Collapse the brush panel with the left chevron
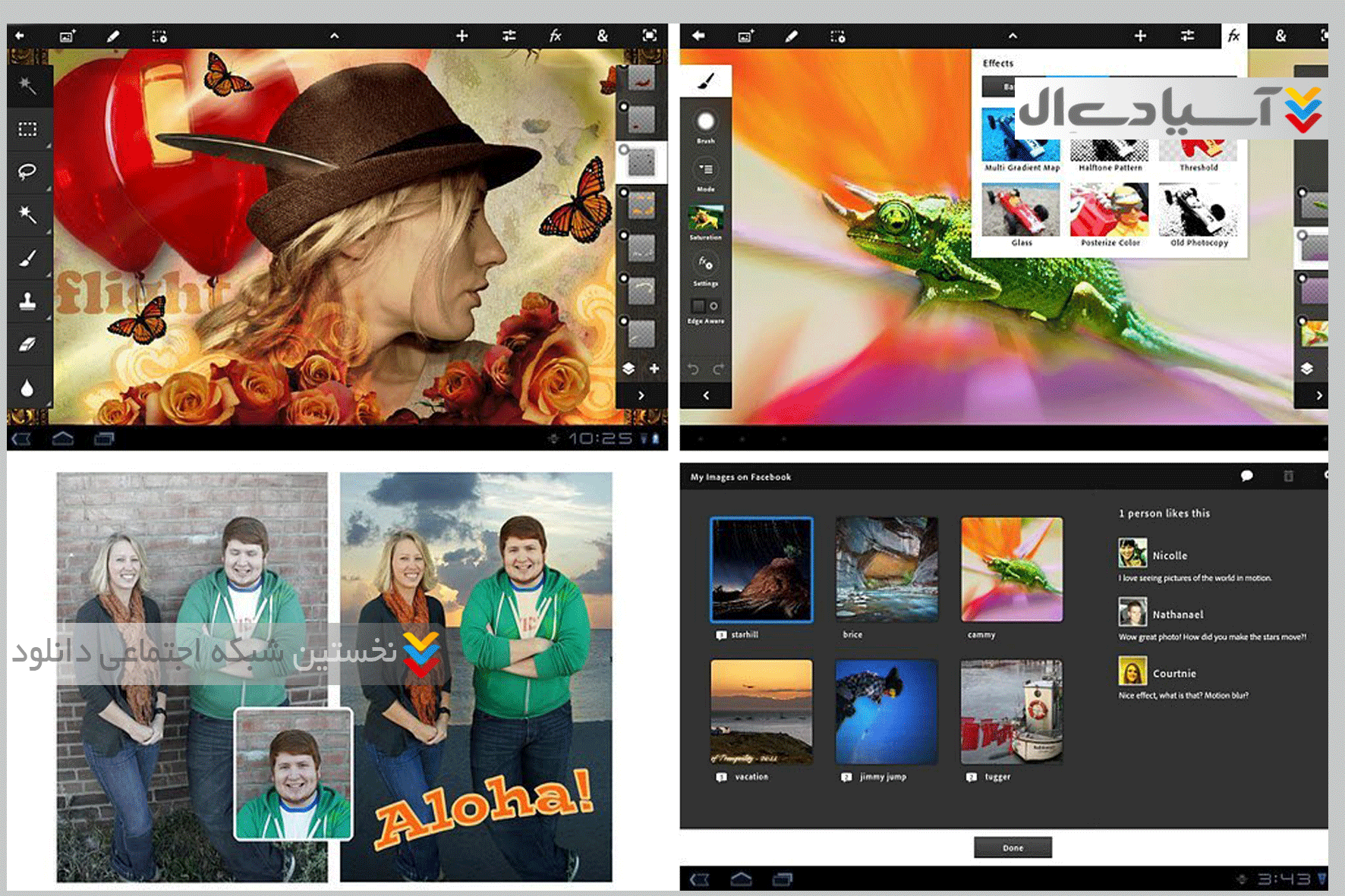1345x896 pixels. (706, 395)
